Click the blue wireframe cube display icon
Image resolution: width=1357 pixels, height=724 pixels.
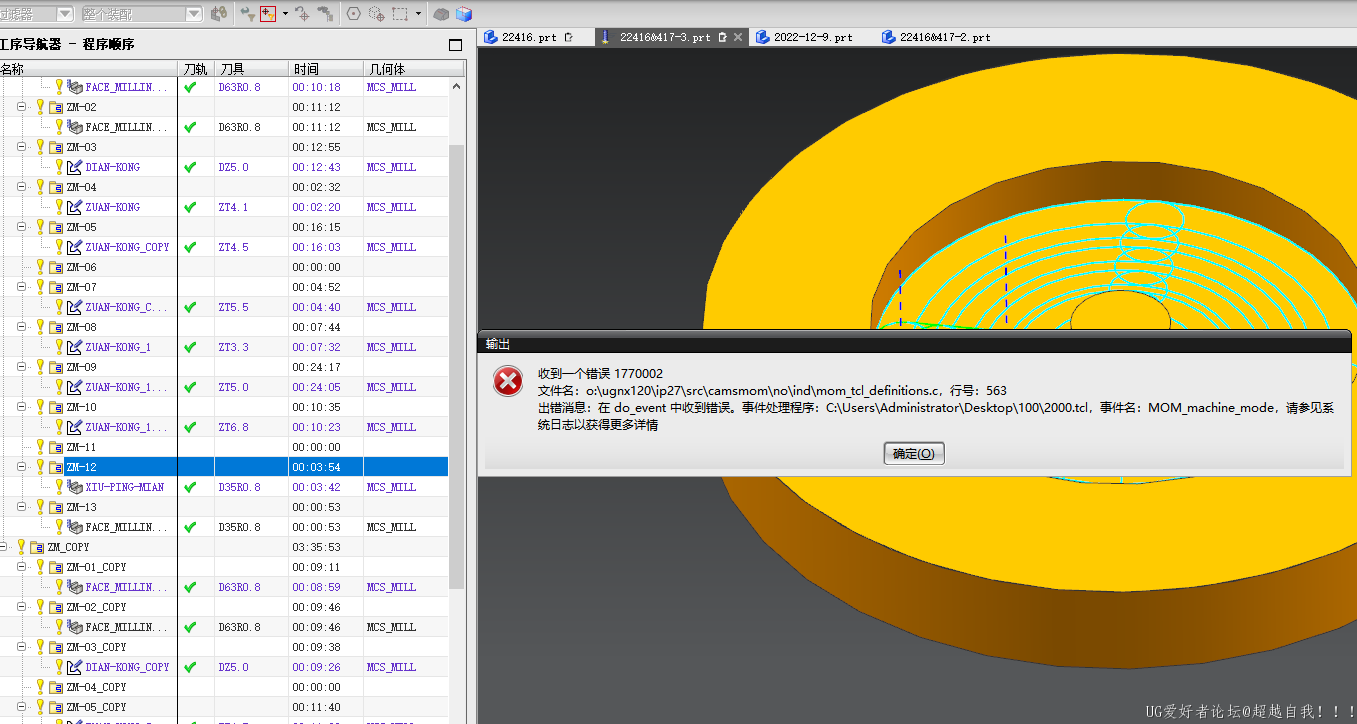click(463, 14)
